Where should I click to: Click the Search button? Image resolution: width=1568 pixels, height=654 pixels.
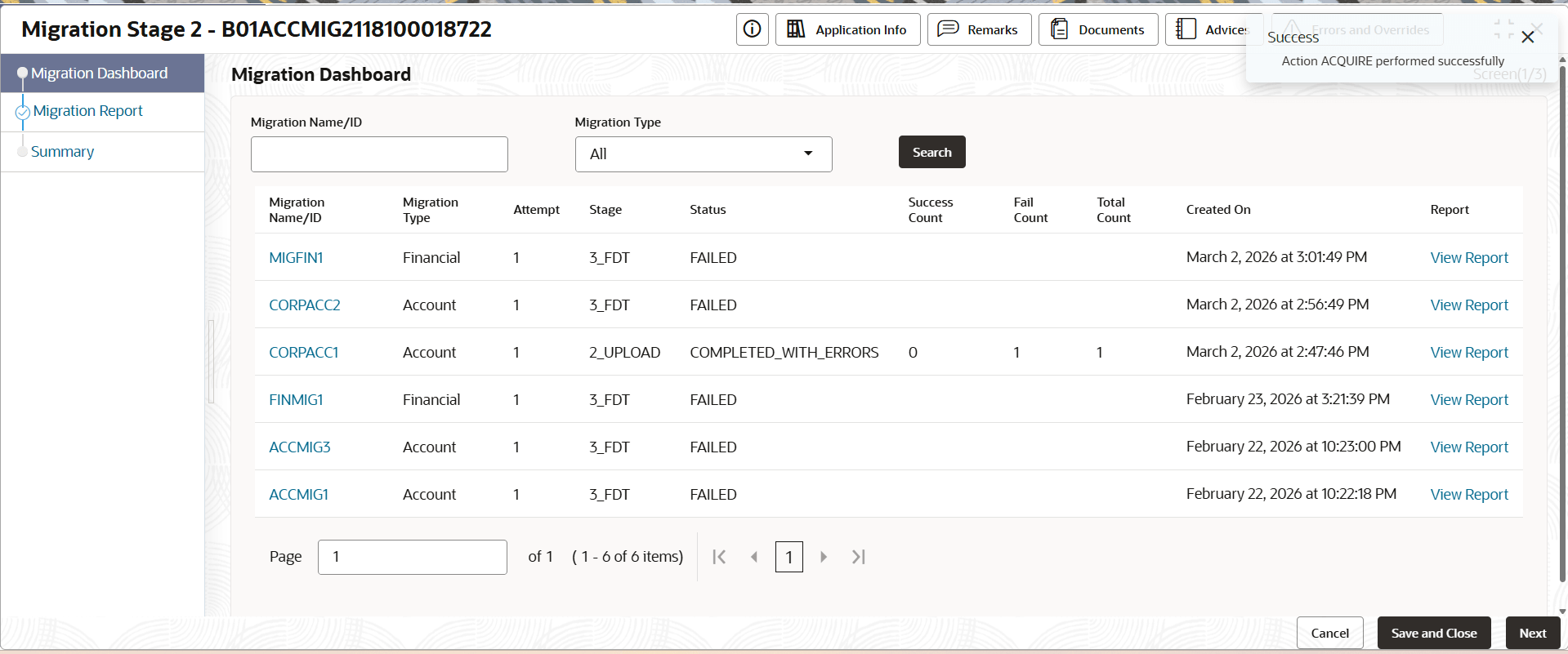pos(931,152)
